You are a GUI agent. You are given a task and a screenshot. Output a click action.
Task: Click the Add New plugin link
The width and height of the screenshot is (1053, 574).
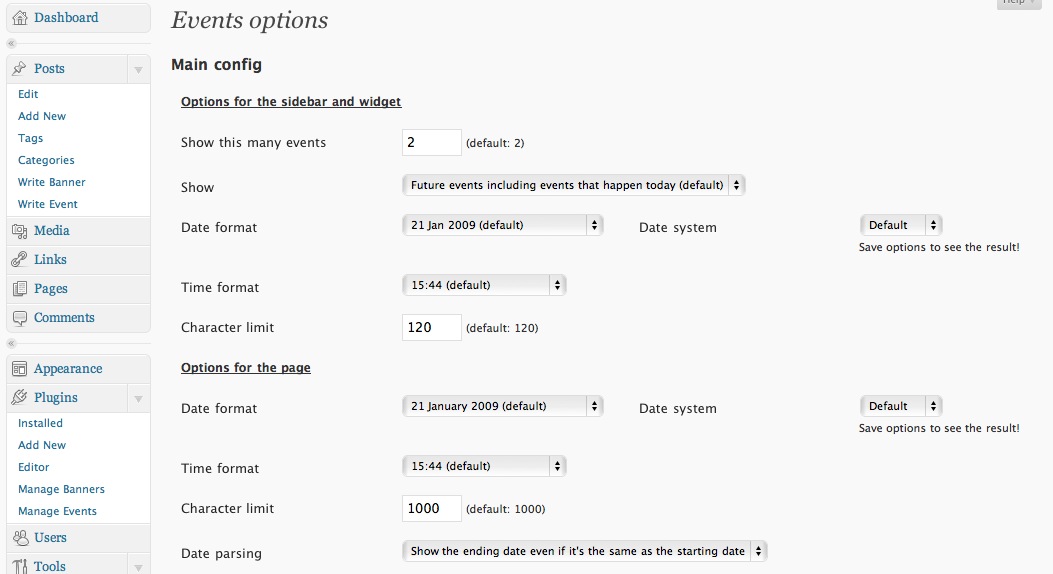[x=42, y=445]
